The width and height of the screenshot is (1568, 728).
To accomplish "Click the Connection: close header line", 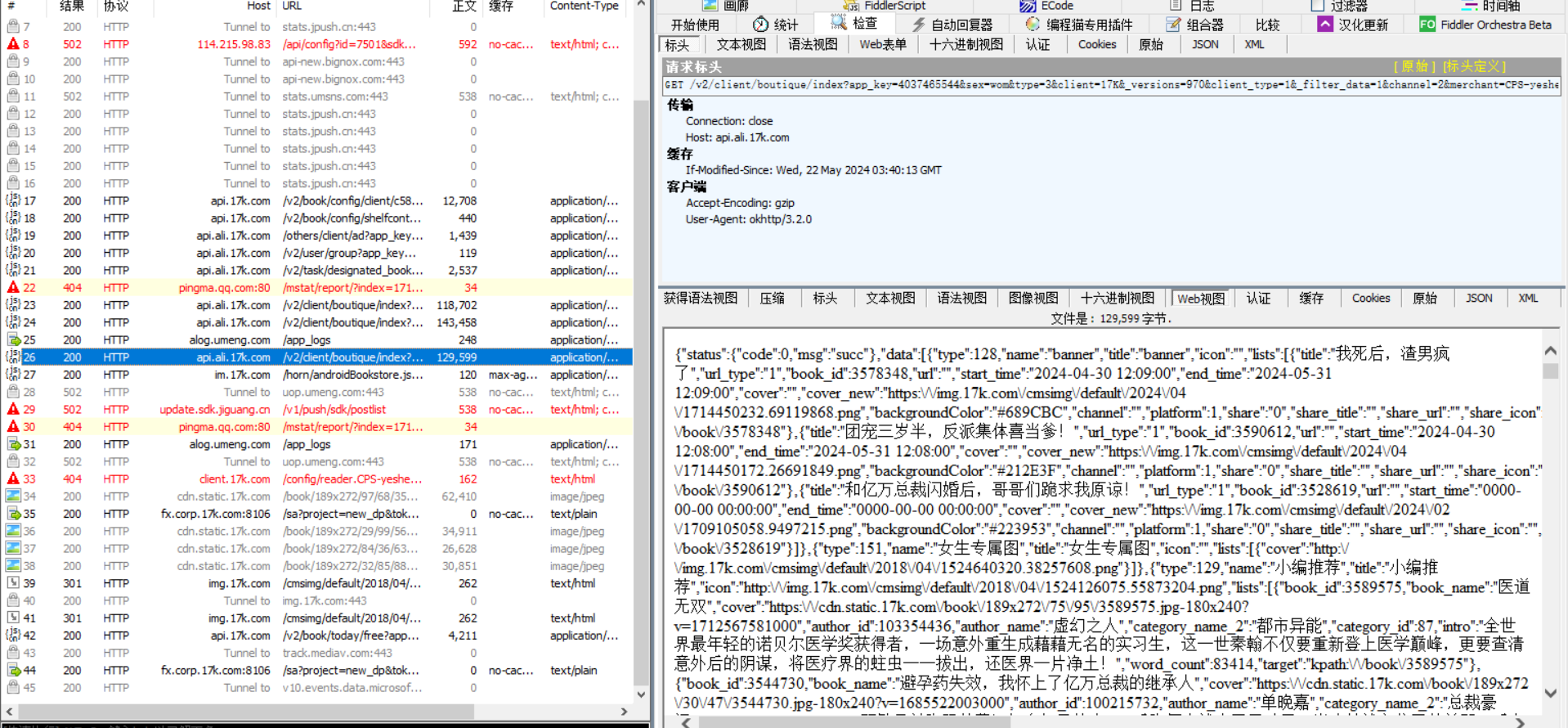I will (x=729, y=121).
